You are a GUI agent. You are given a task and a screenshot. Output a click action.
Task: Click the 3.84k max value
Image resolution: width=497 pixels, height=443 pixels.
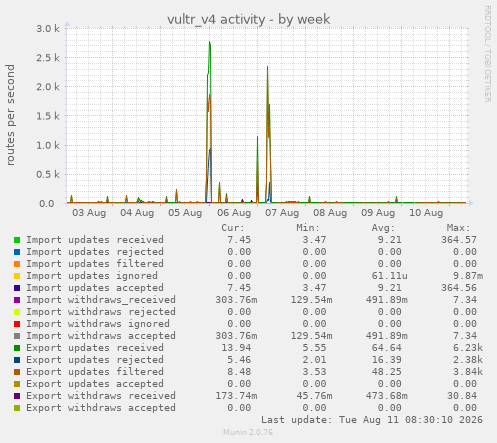coord(468,372)
